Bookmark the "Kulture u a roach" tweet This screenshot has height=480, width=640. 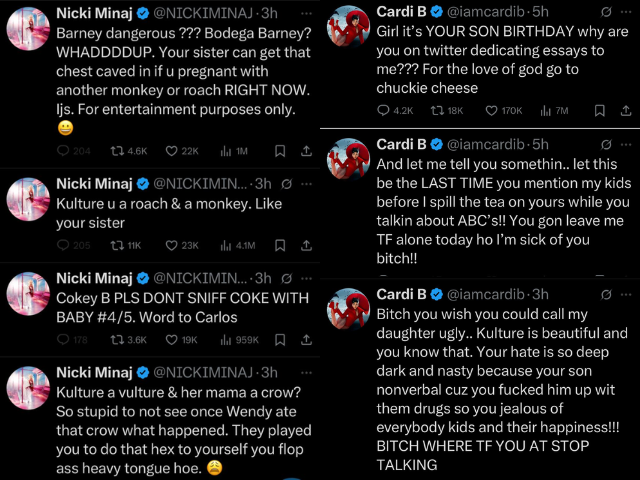pos(279,245)
